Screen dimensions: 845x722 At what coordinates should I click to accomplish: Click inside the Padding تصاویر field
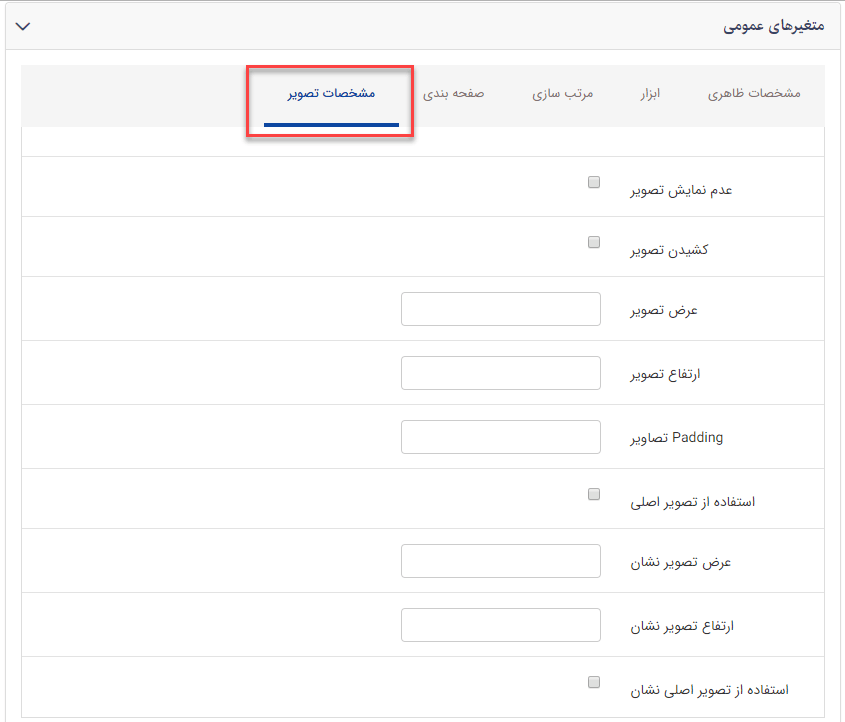pos(500,436)
